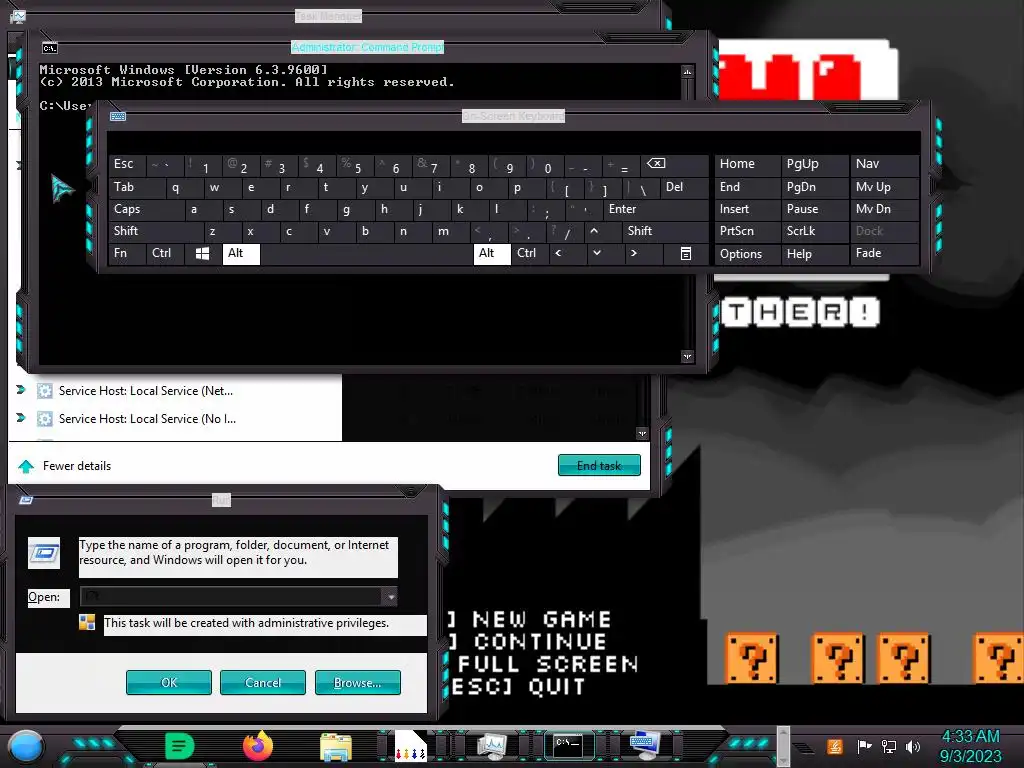Viewport: 1024px width, 768px height.
Task: Switch to Command Prompt on the taskbar
Action: [x=569, y=745]
